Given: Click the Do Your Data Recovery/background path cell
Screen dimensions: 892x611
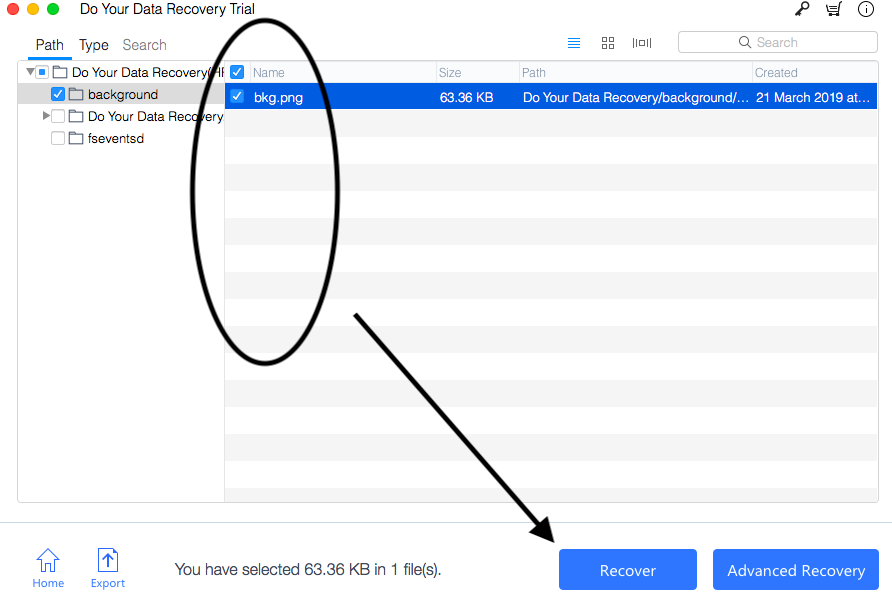Looking at the screenshot, I should tap(635, 97).
